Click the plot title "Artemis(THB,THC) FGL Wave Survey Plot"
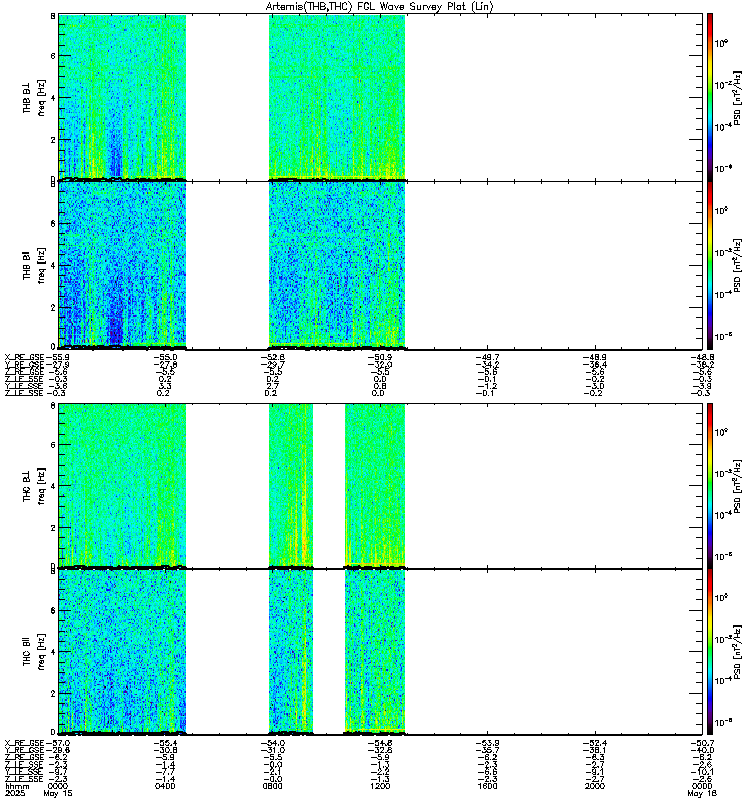 coord(380,7)
